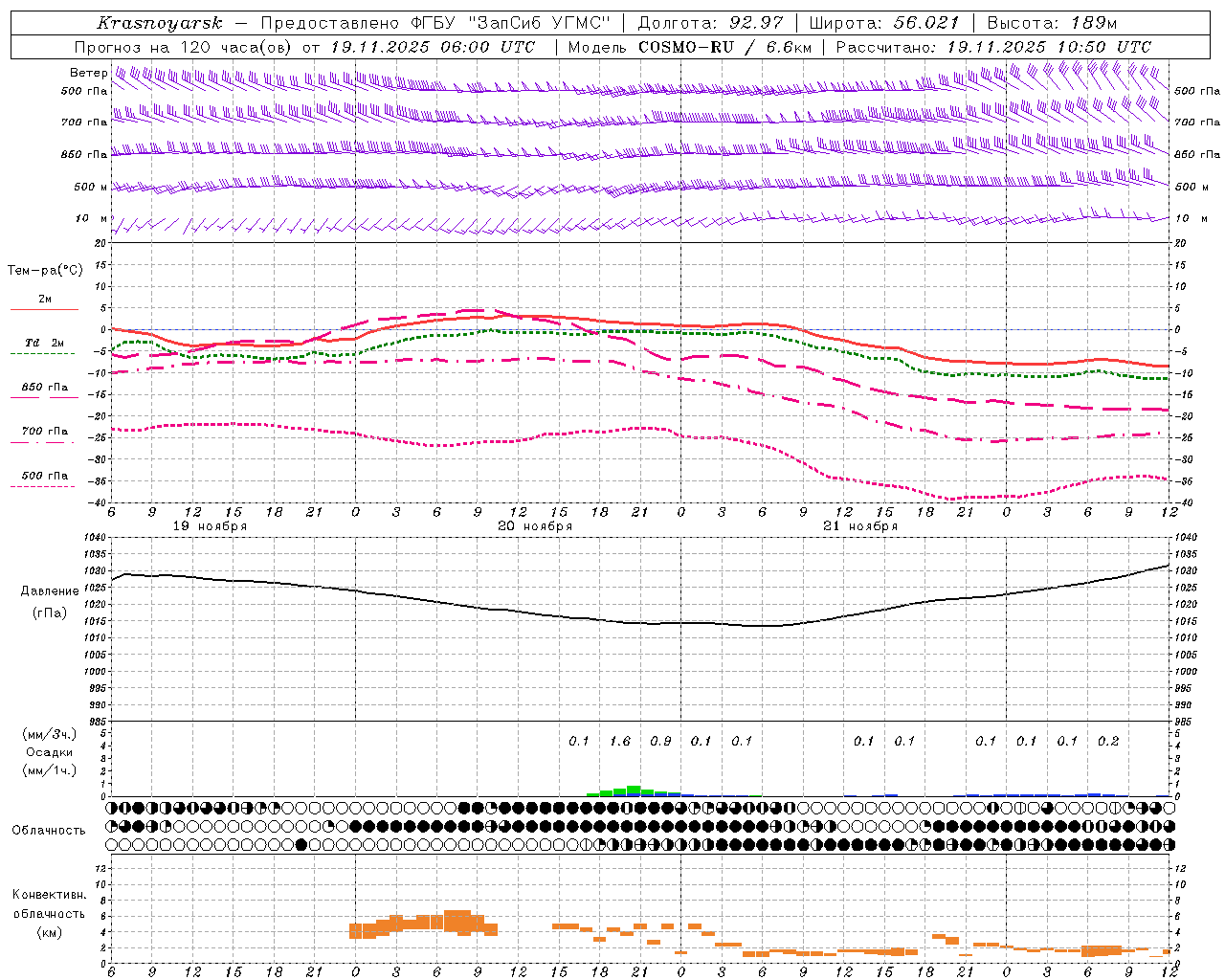The width and height of the screenshot is (1225, 980).
Task: Click the 700 гПа temperature legend line sample
Action: pos(43,442)
